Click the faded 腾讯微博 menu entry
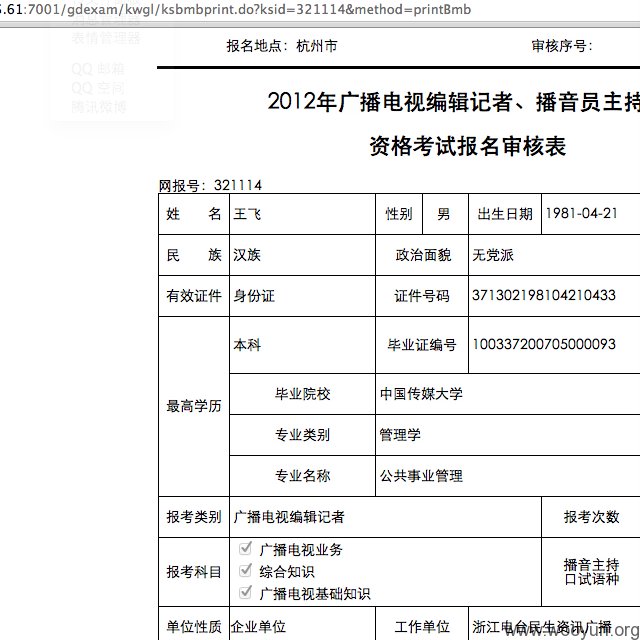Screen dimensions: 640x640 pos(99,107)
